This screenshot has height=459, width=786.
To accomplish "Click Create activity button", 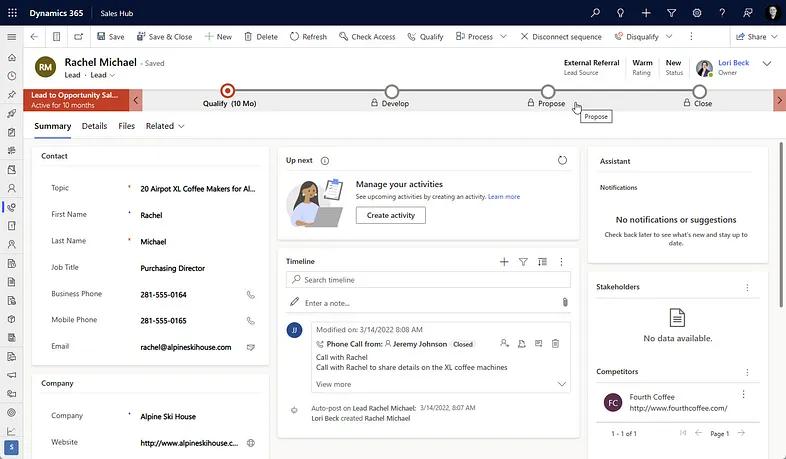I will coord(390,215).
